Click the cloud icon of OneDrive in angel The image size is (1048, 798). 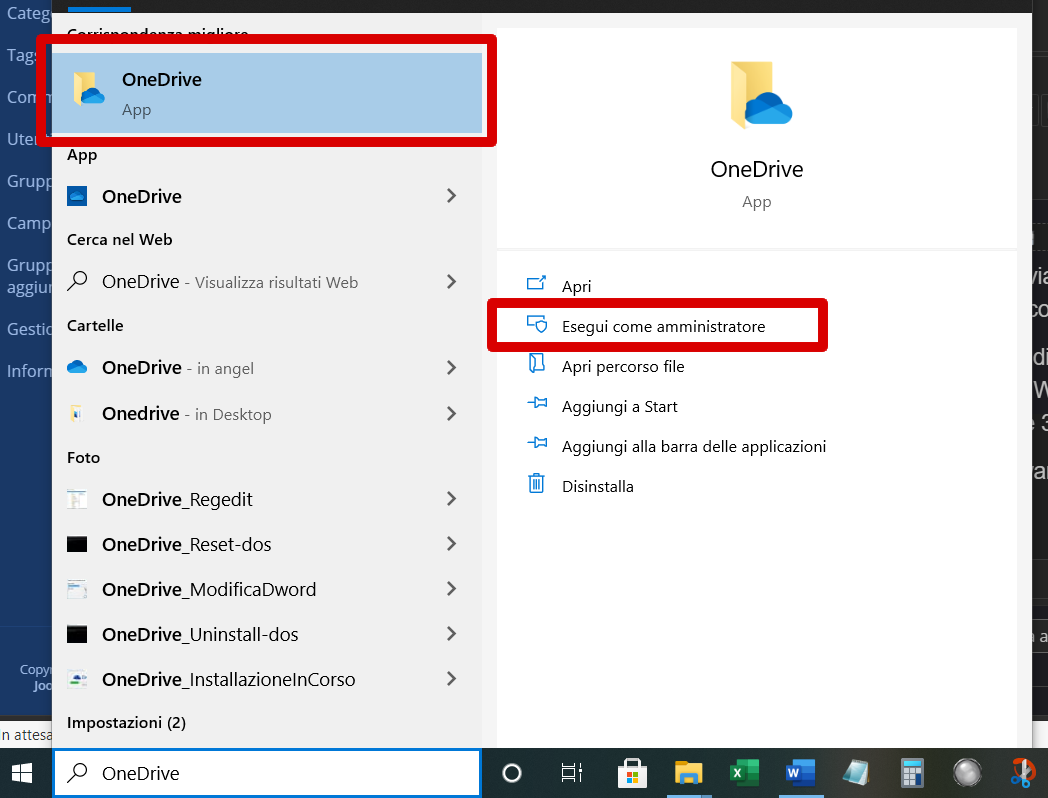[77, 367]
